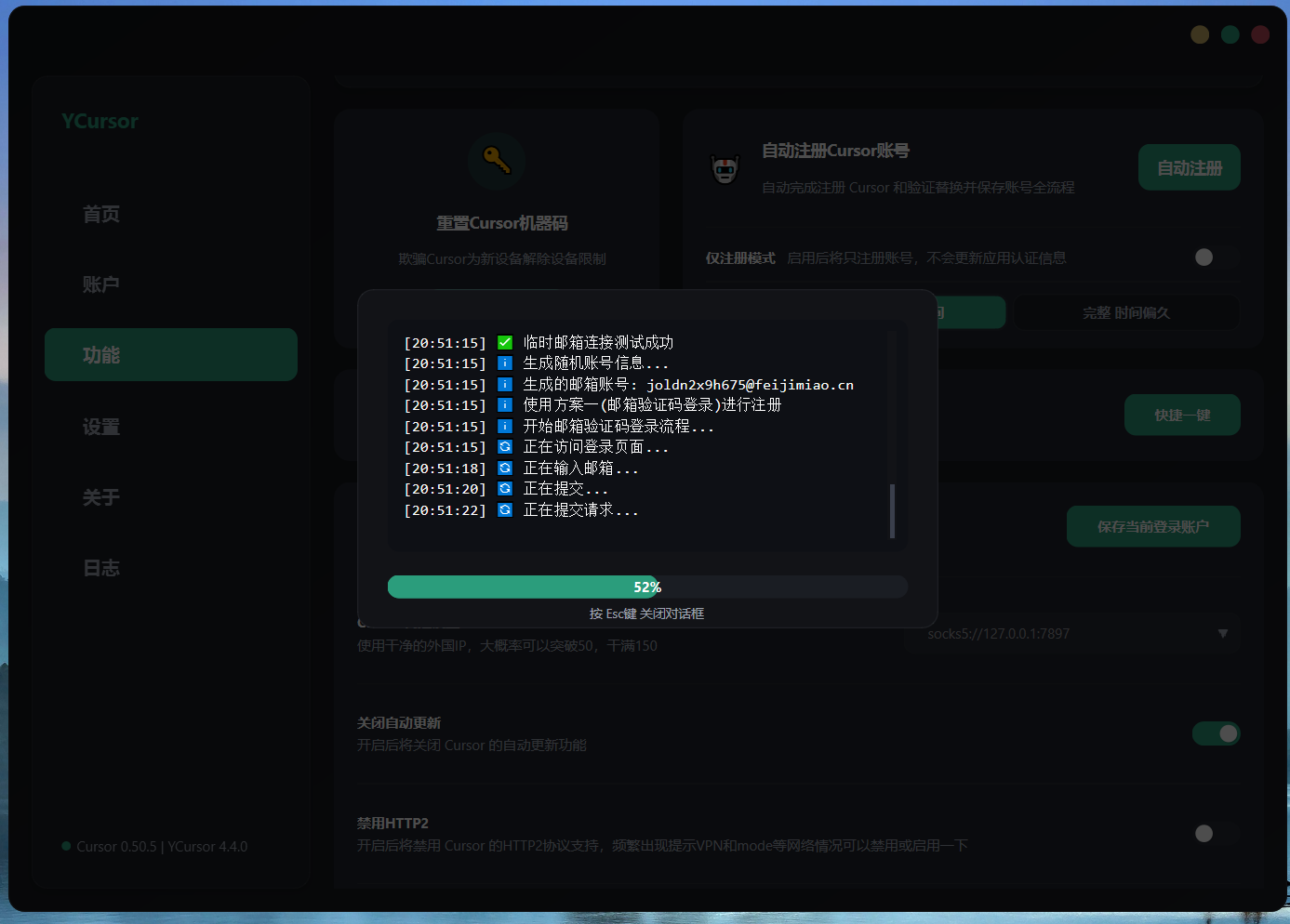Click the yellow minimize window circle
Viewport: 1290px width, 924px height.
1200,34
